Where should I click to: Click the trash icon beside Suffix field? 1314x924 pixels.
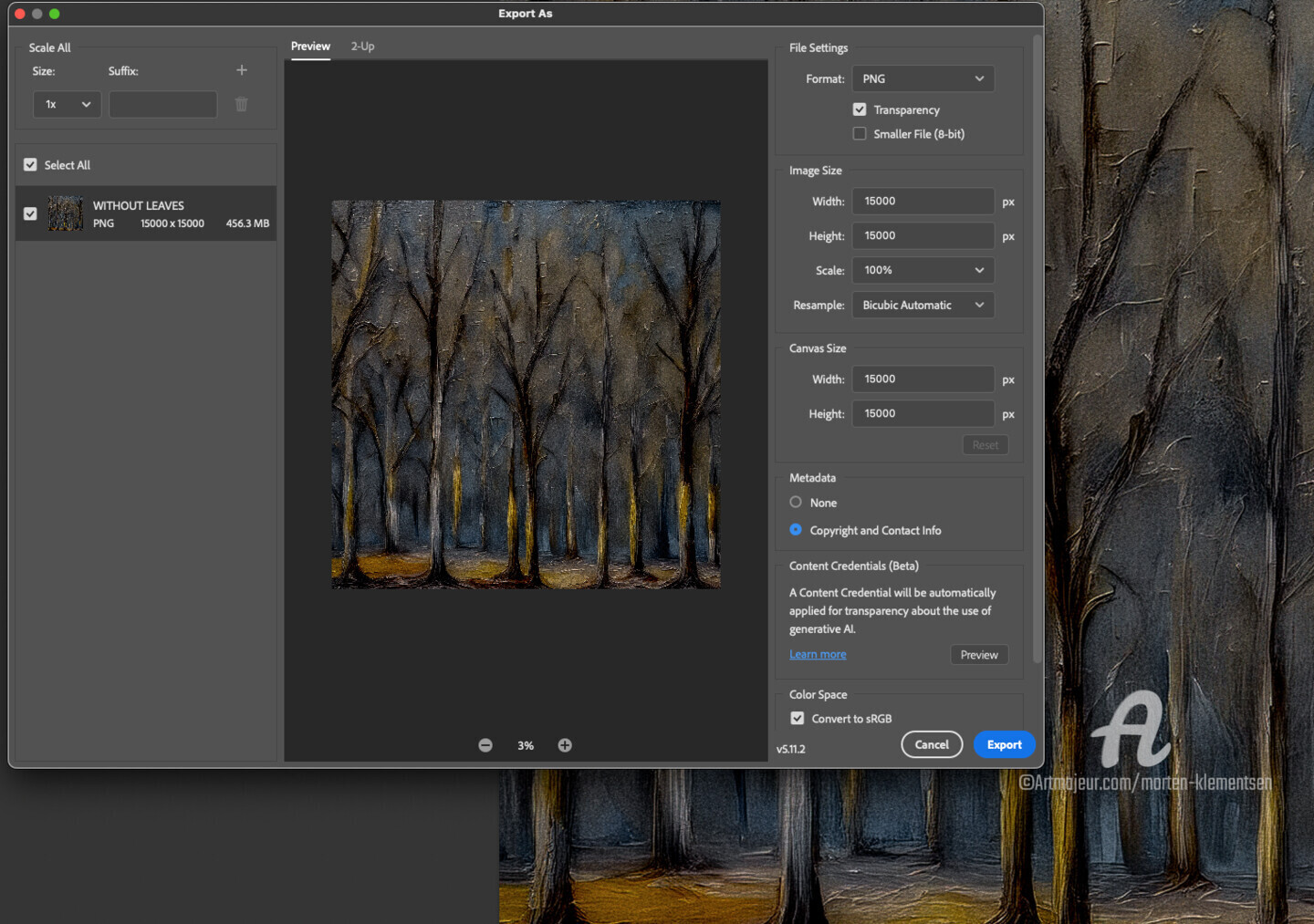point(242,105)
